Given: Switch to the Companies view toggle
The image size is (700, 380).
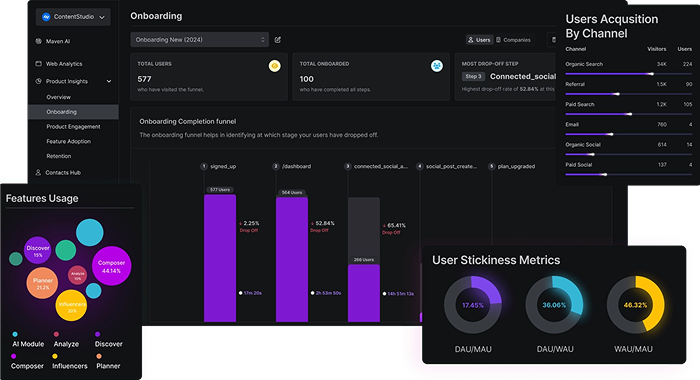Looking at the screenshot, I should click(513, 40).
